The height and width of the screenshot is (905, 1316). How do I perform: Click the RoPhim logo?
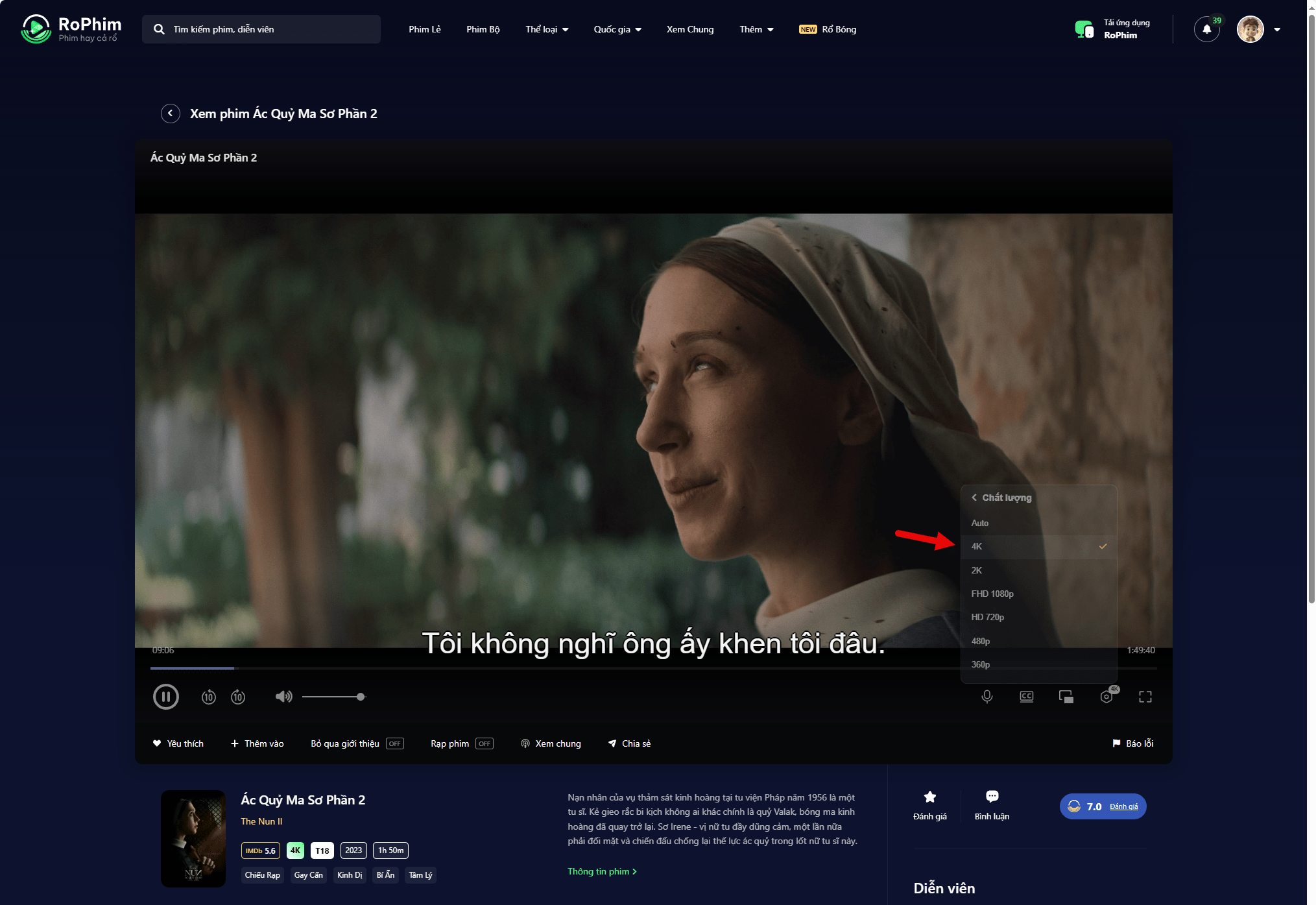coord(71,29)
